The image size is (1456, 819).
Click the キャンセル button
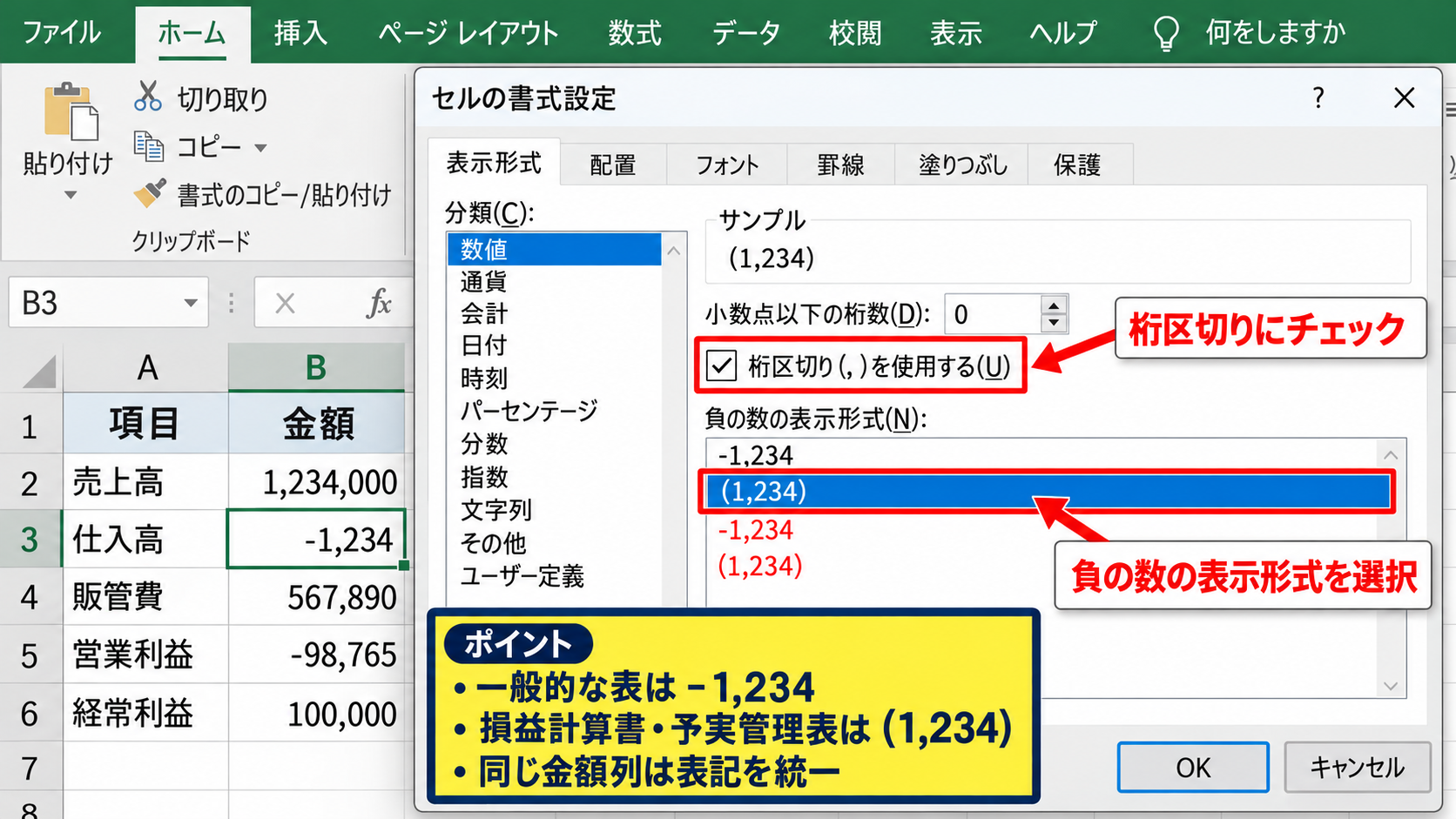point(1358,767)
